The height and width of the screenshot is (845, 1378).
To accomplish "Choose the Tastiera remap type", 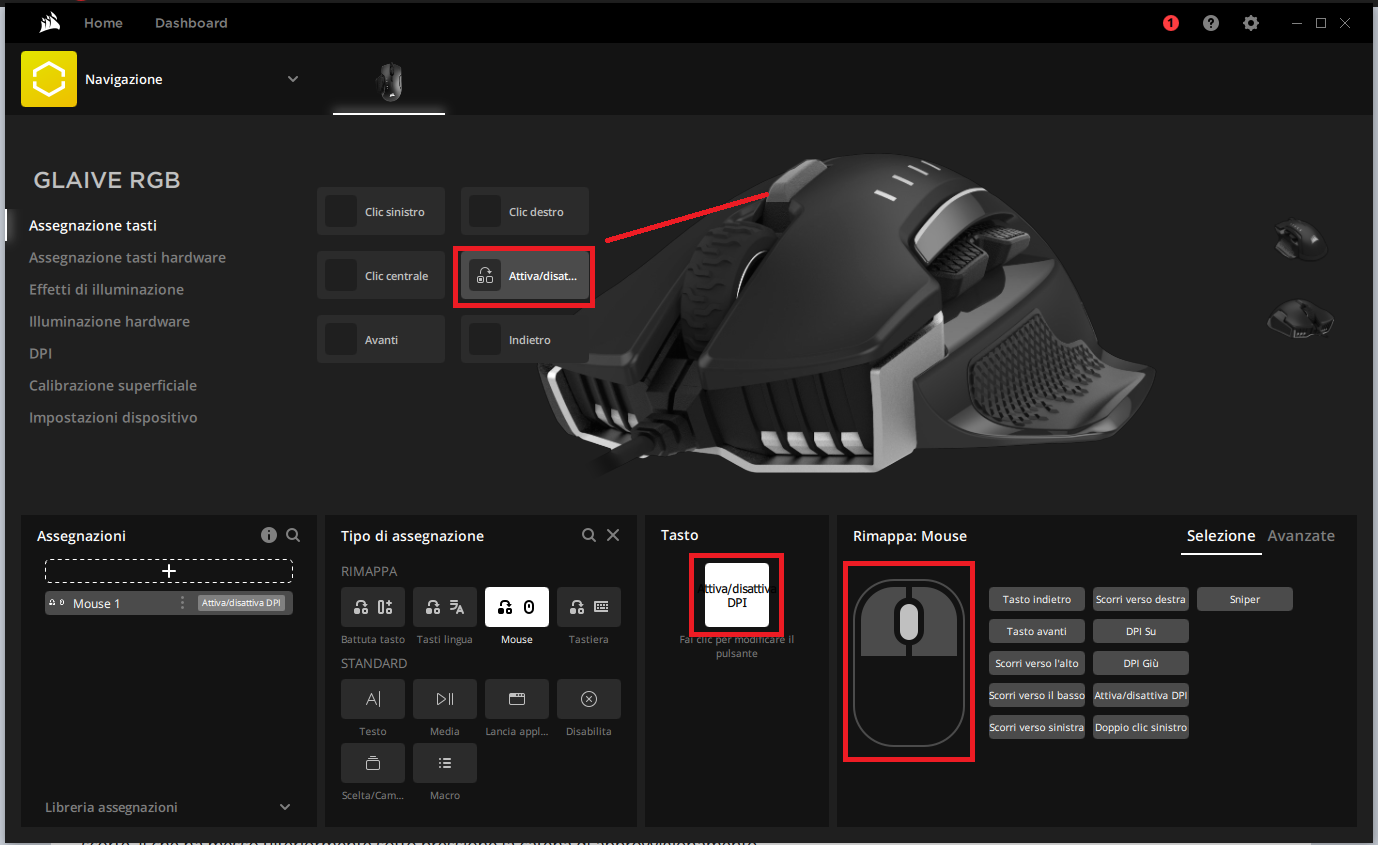I will tap(589, 607).
